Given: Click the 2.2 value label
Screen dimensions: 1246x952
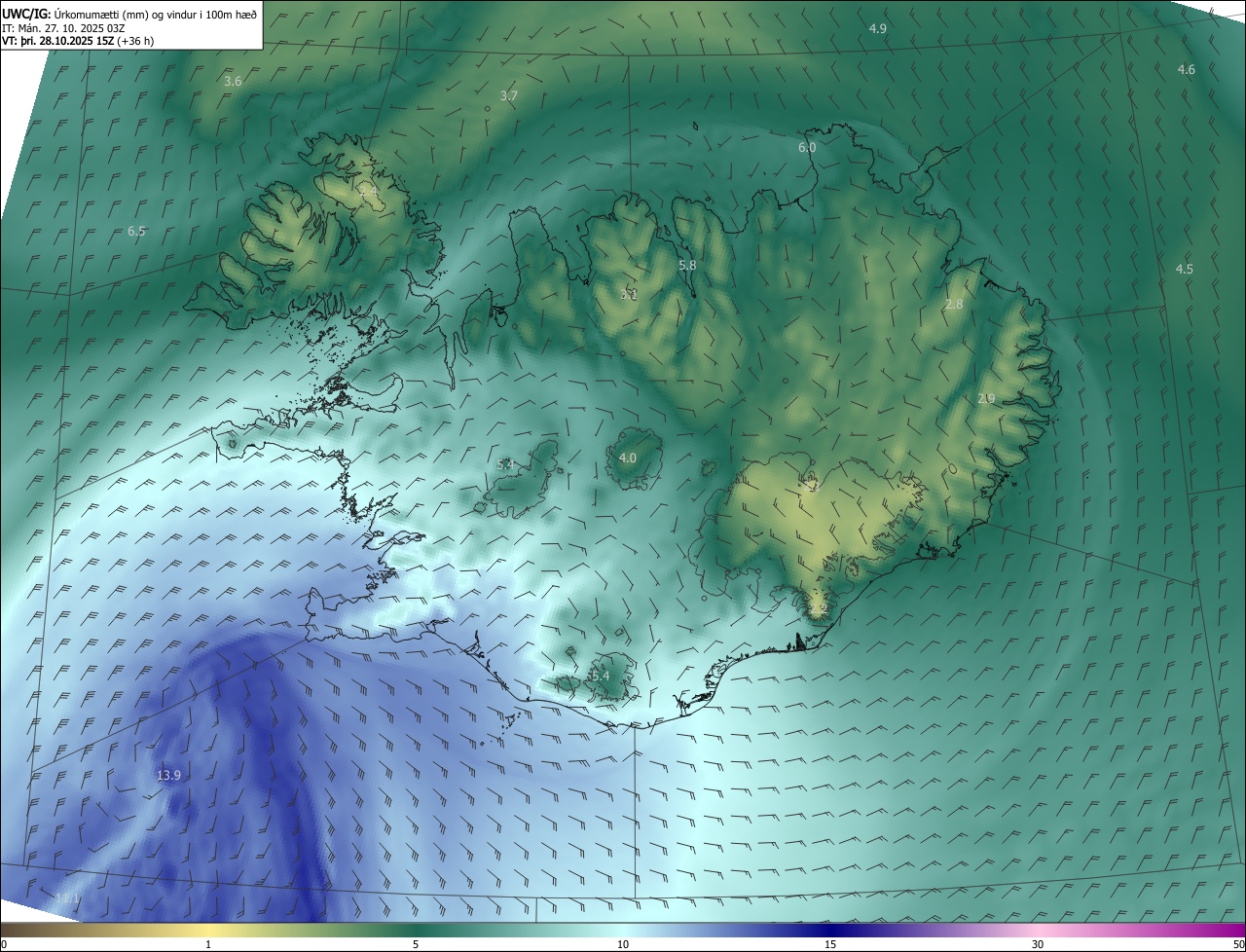Looking at the screenshot, I should tap(818, 608).
